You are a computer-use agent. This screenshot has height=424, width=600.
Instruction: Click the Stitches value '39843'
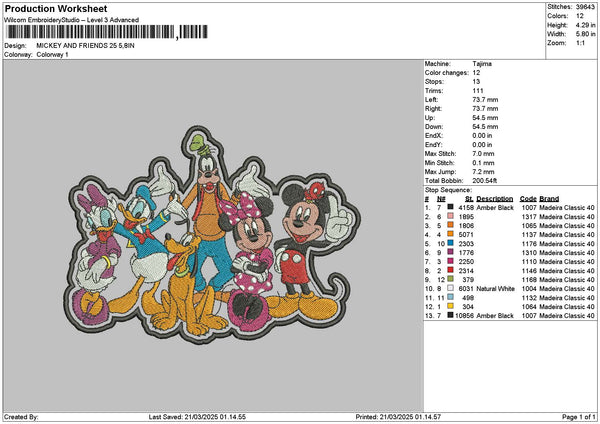585,7
